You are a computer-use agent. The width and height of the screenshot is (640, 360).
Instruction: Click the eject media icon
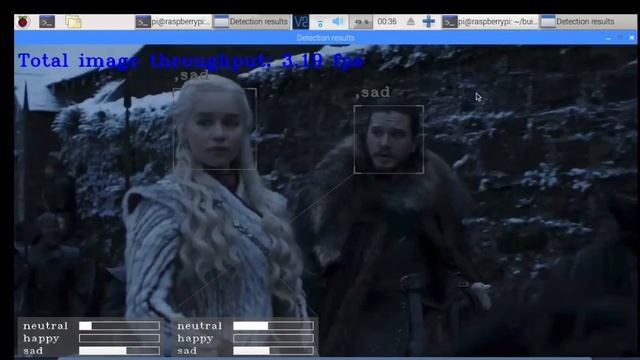[x=411, y=22]
